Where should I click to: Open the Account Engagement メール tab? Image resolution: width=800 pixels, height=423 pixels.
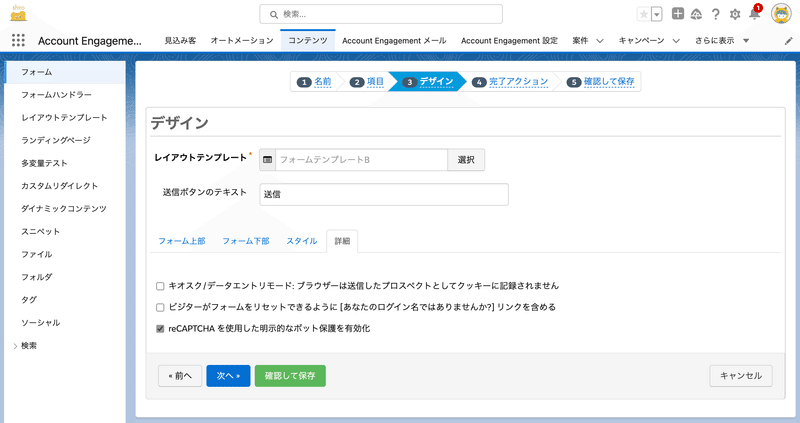point(394,40)
